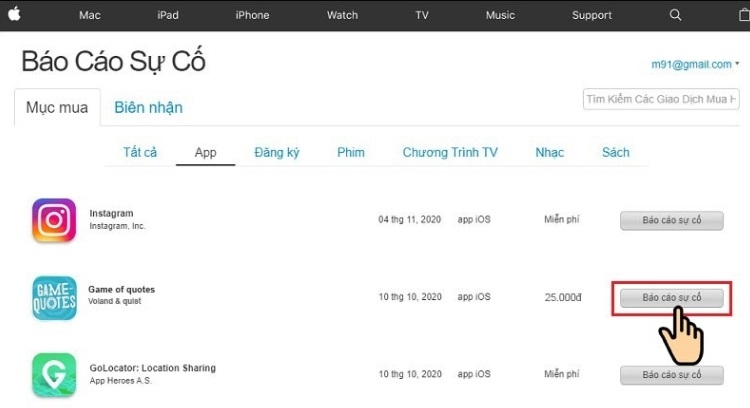The width and height of the screenshot is (750, 408).
Task: Go to the Support menu
Action: pos(592,15)
